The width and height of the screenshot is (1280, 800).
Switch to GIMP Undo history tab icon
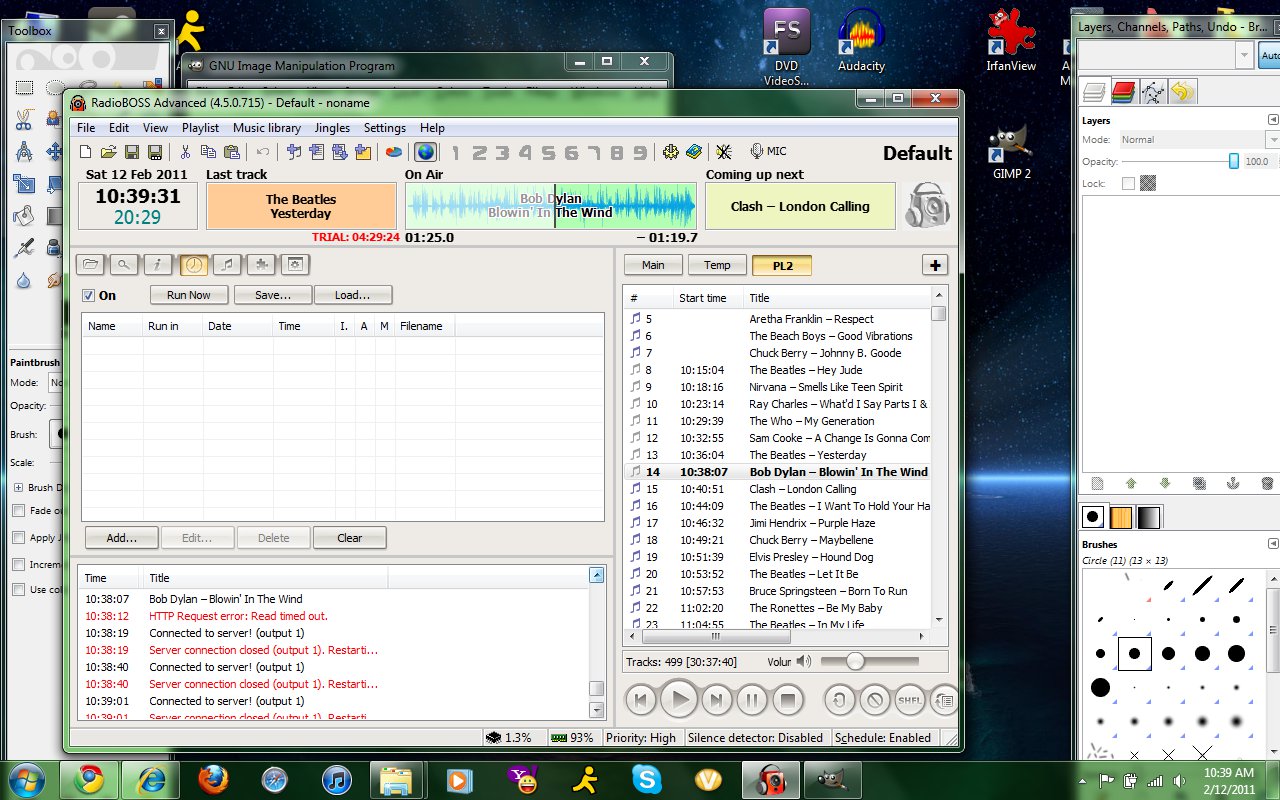point(1183,93)
